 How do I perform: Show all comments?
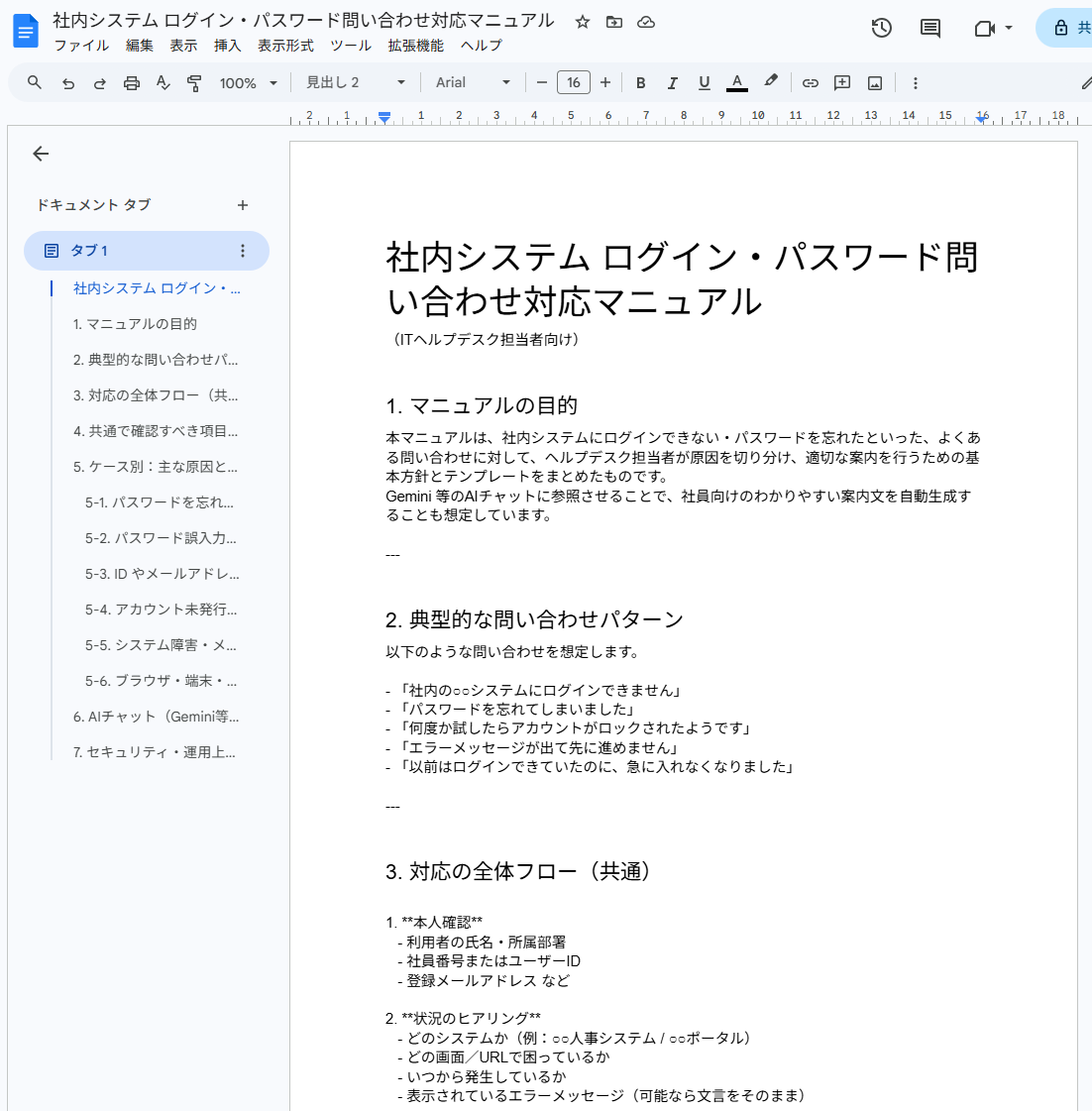929,29
